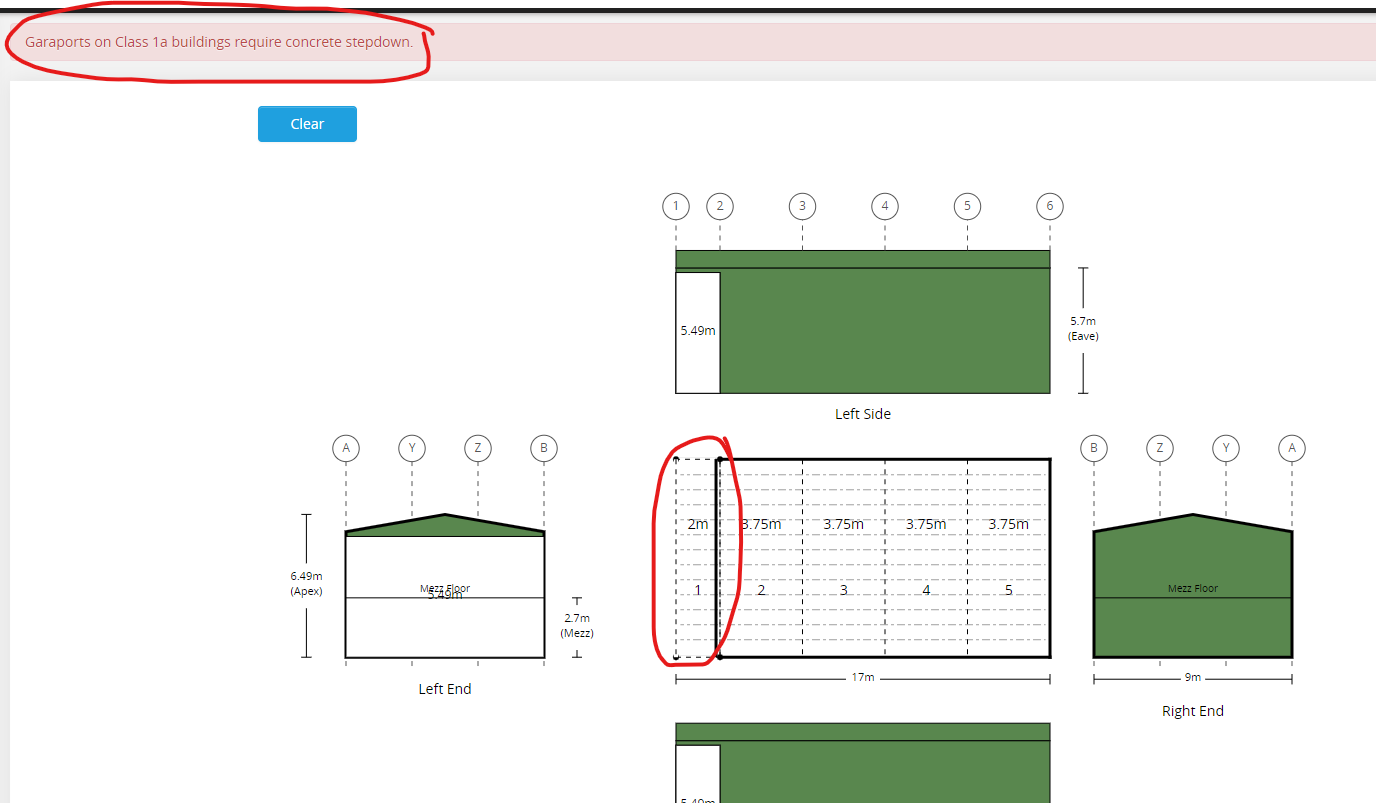This screenshot has height=803, width=1376.
Task: Select grid marker 5 circle
Action: 967,207
